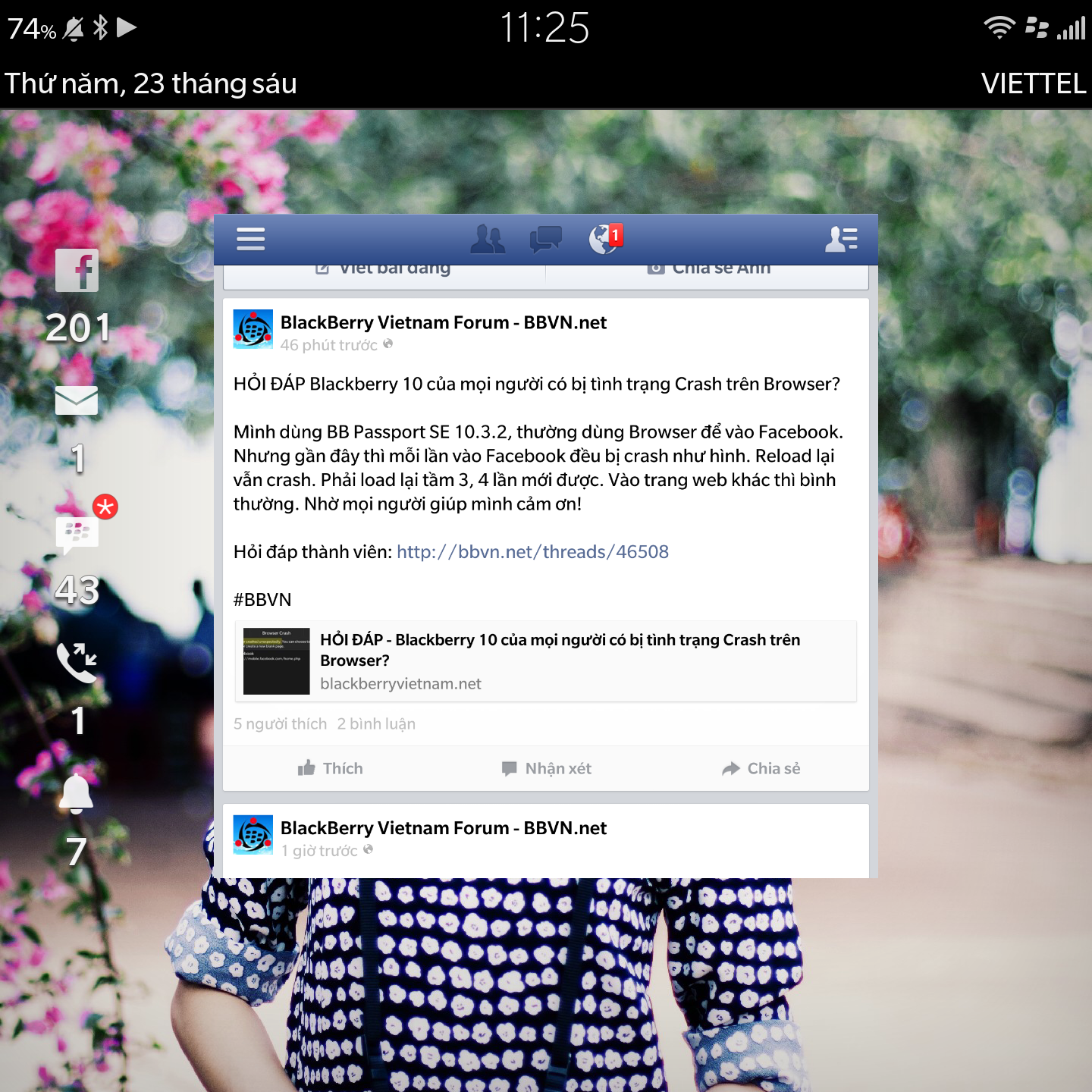
Task: Open the link preview card HỎI ĐÁP
Action: (x=546, y=661)
